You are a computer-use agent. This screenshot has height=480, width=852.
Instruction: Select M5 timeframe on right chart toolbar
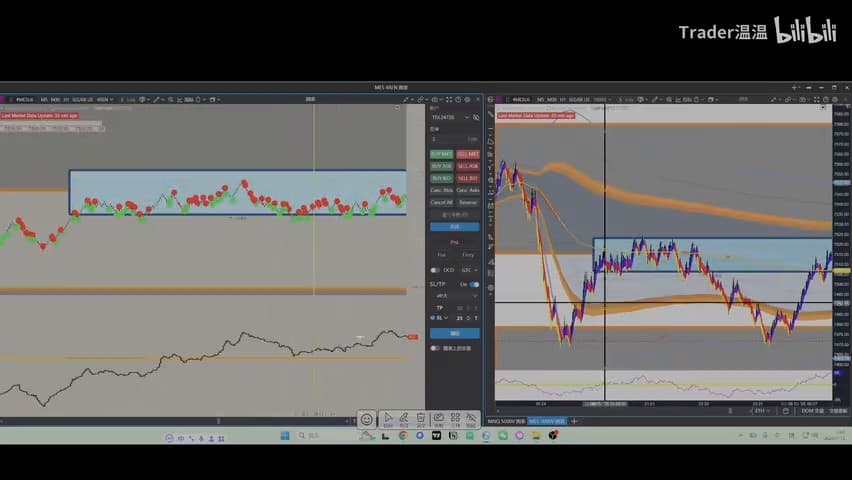(540, 100)
